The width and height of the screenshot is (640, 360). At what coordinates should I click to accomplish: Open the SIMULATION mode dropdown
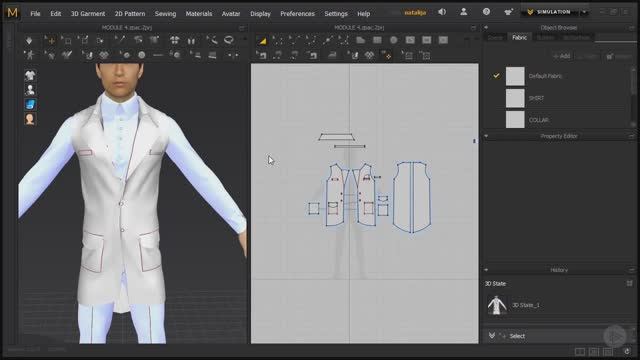tap(553, 12)
